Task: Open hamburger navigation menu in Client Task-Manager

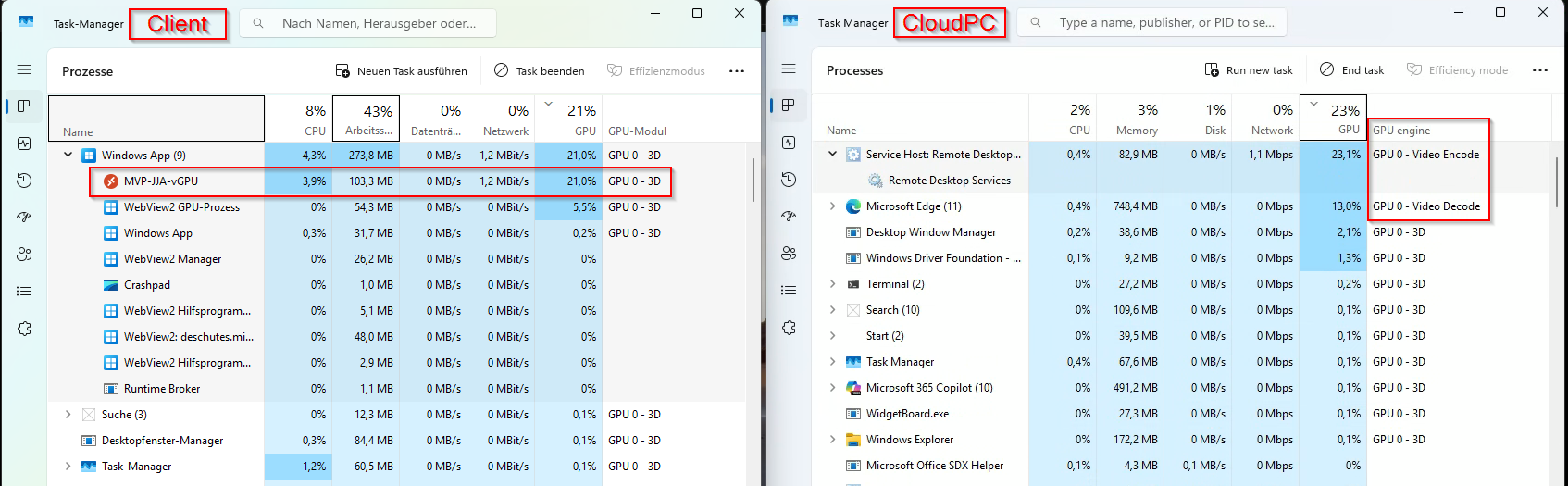Action: coord(24,69)
